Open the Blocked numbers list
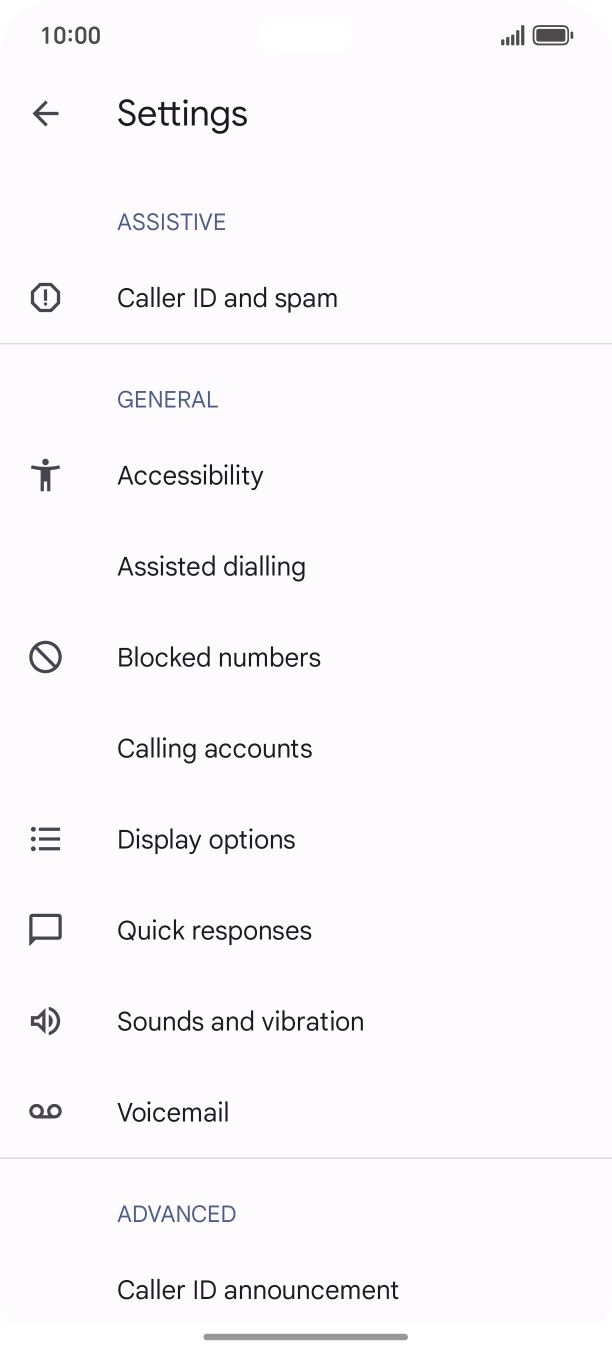Screen dimensions: 612x1350 coord(219,657)
